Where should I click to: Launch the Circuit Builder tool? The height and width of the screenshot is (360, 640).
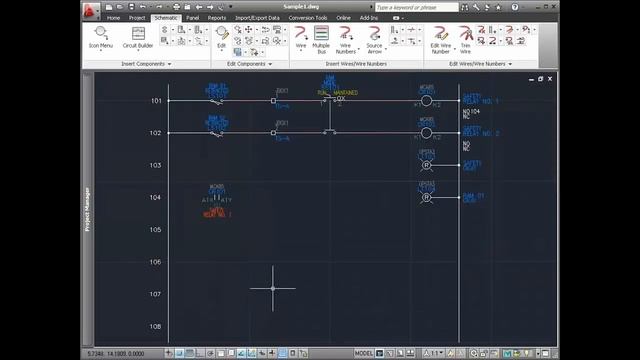coord(138,38)
